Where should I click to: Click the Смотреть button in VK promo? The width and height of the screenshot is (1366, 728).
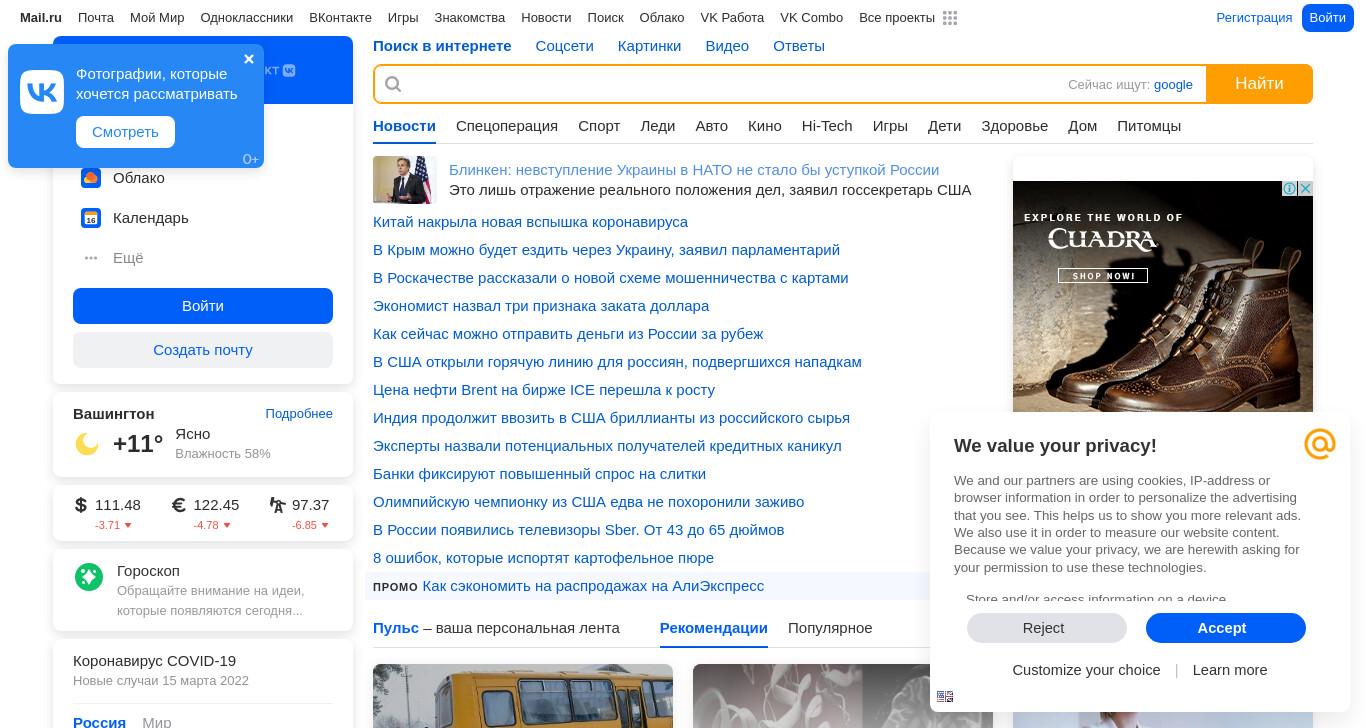click(125, 132)
